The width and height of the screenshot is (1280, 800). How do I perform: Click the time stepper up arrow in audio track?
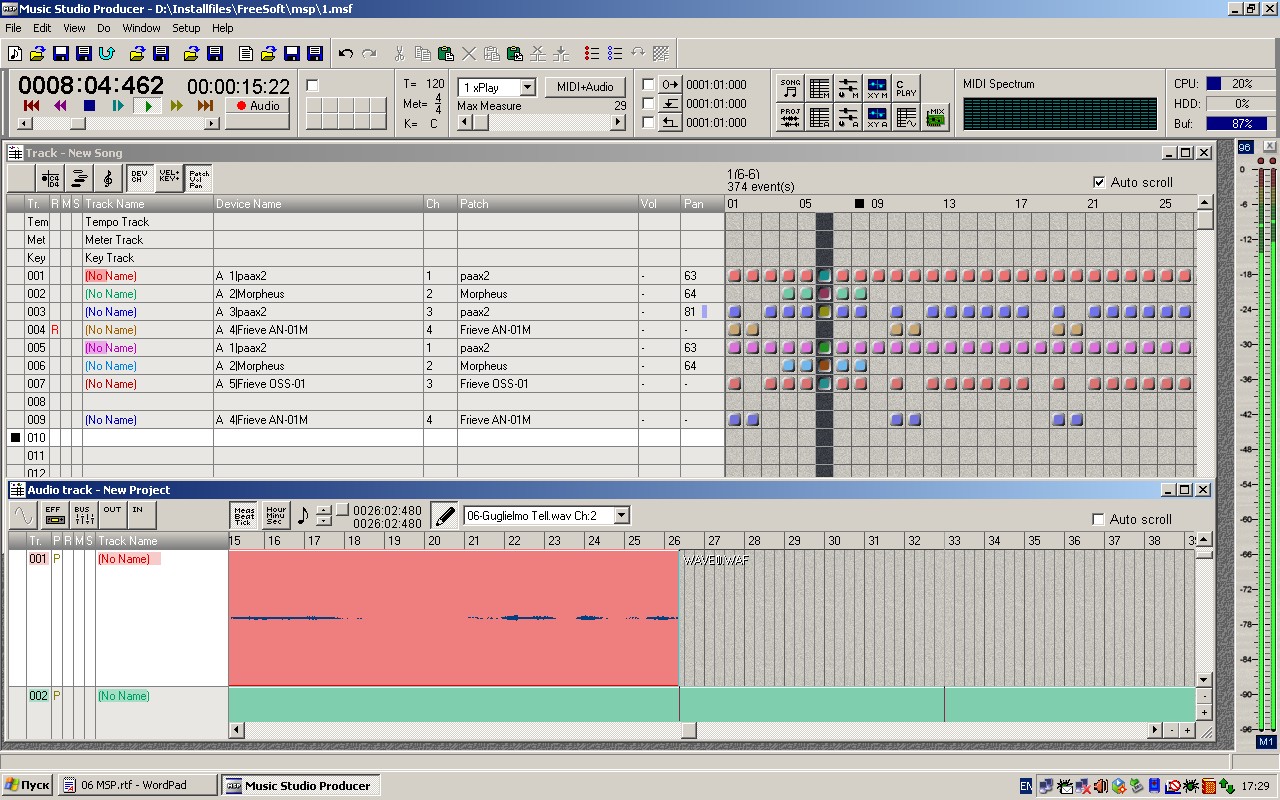click(x=324, y=511)
